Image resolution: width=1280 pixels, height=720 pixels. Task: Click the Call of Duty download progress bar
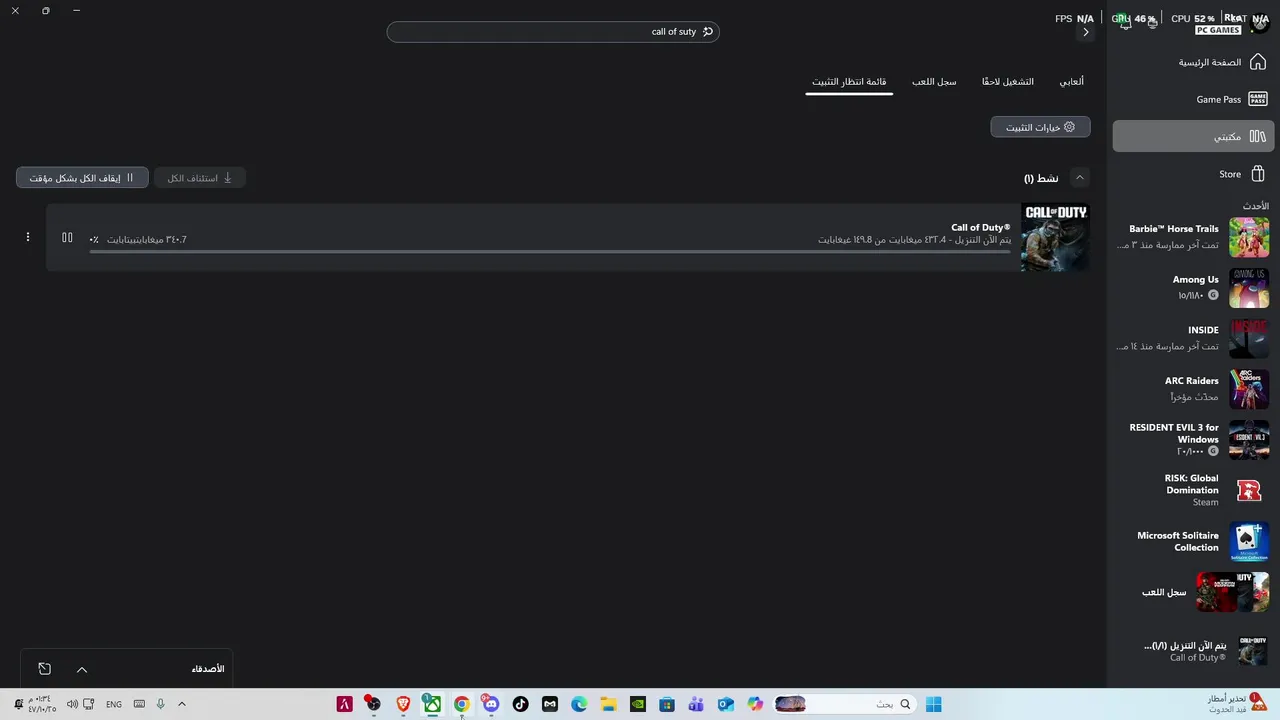click(x=550, y=251)
